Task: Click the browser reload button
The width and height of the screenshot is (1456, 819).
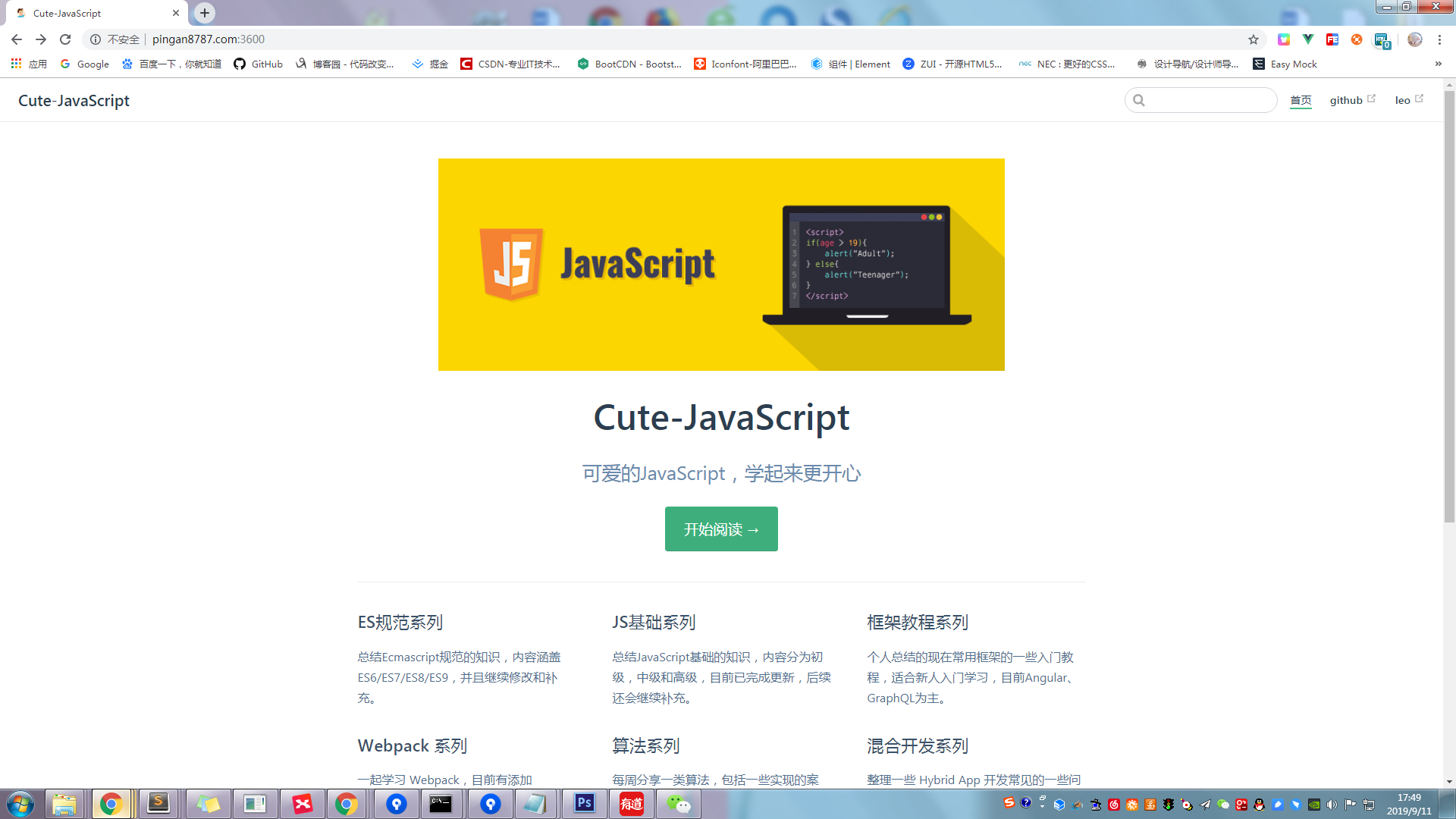Action: click(65, 39)
